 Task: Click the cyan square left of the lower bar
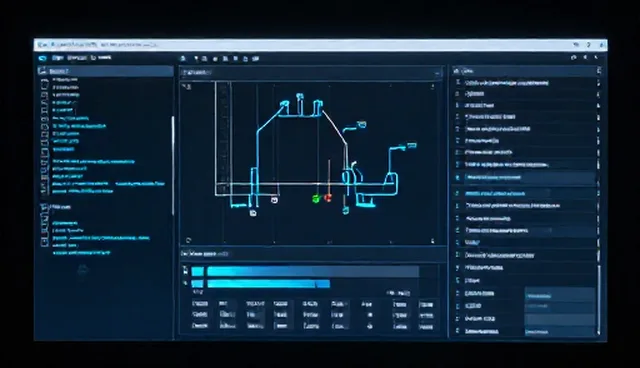click(x=198, y=284)
